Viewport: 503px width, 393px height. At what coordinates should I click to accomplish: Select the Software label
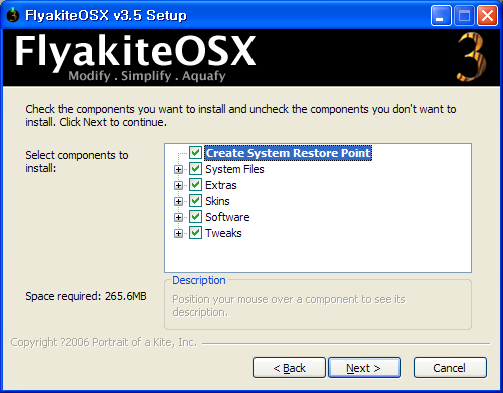227,217
